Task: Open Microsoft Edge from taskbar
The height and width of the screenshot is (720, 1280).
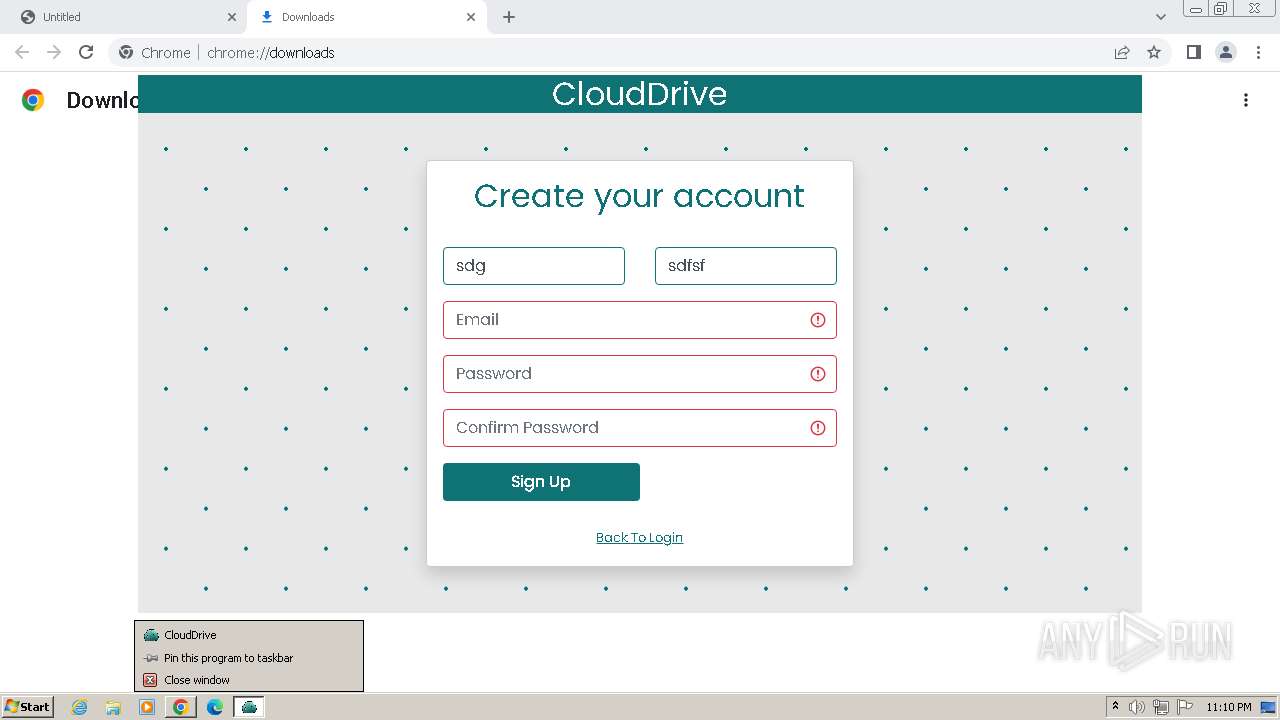Action: point(214,707)
